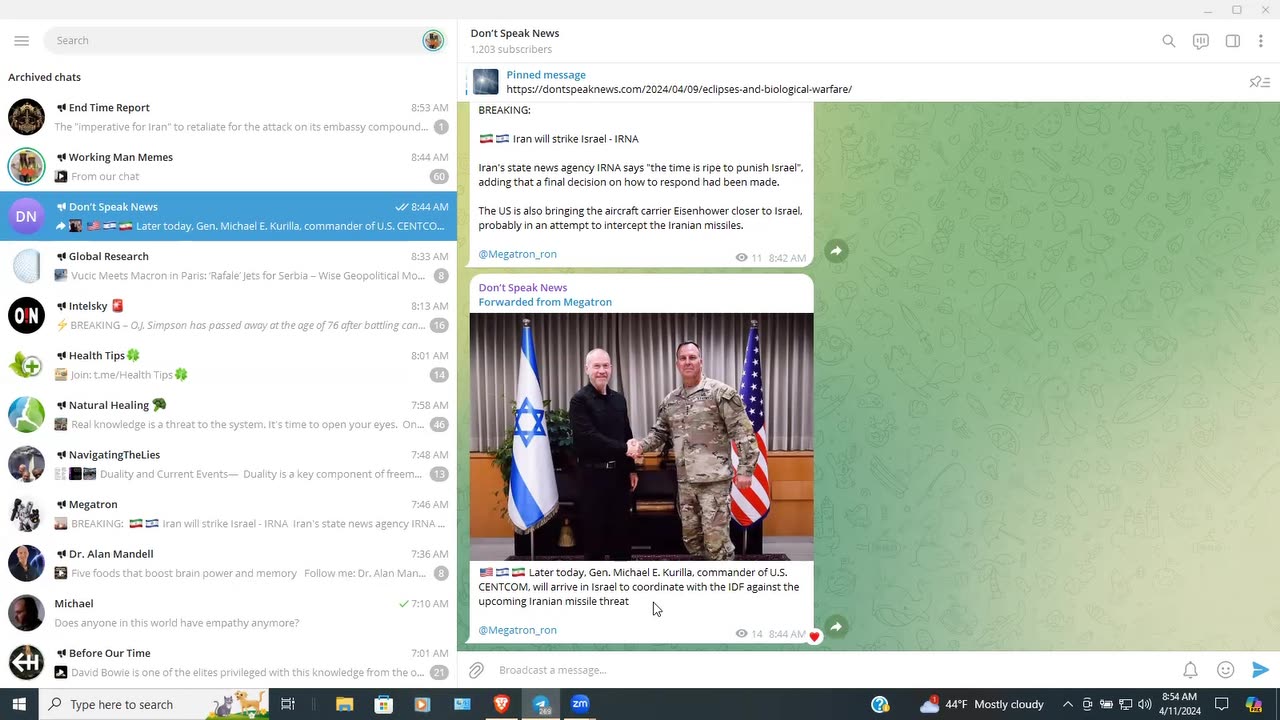Open the channel's more options menu
This screenshot has width=1280, height=720.
coord(1262,41)
